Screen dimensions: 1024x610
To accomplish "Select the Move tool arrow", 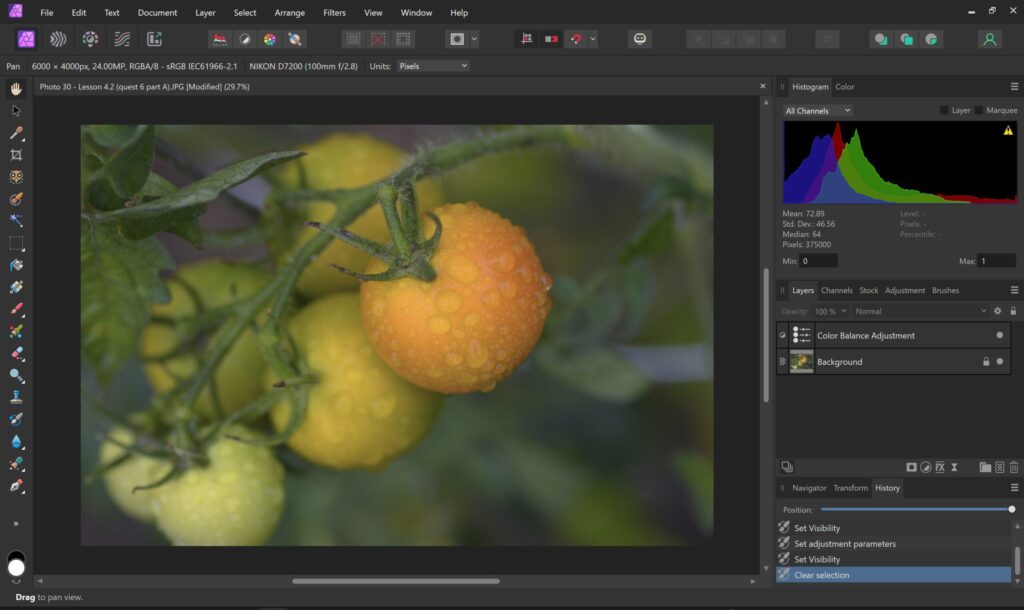I will 16,111.
